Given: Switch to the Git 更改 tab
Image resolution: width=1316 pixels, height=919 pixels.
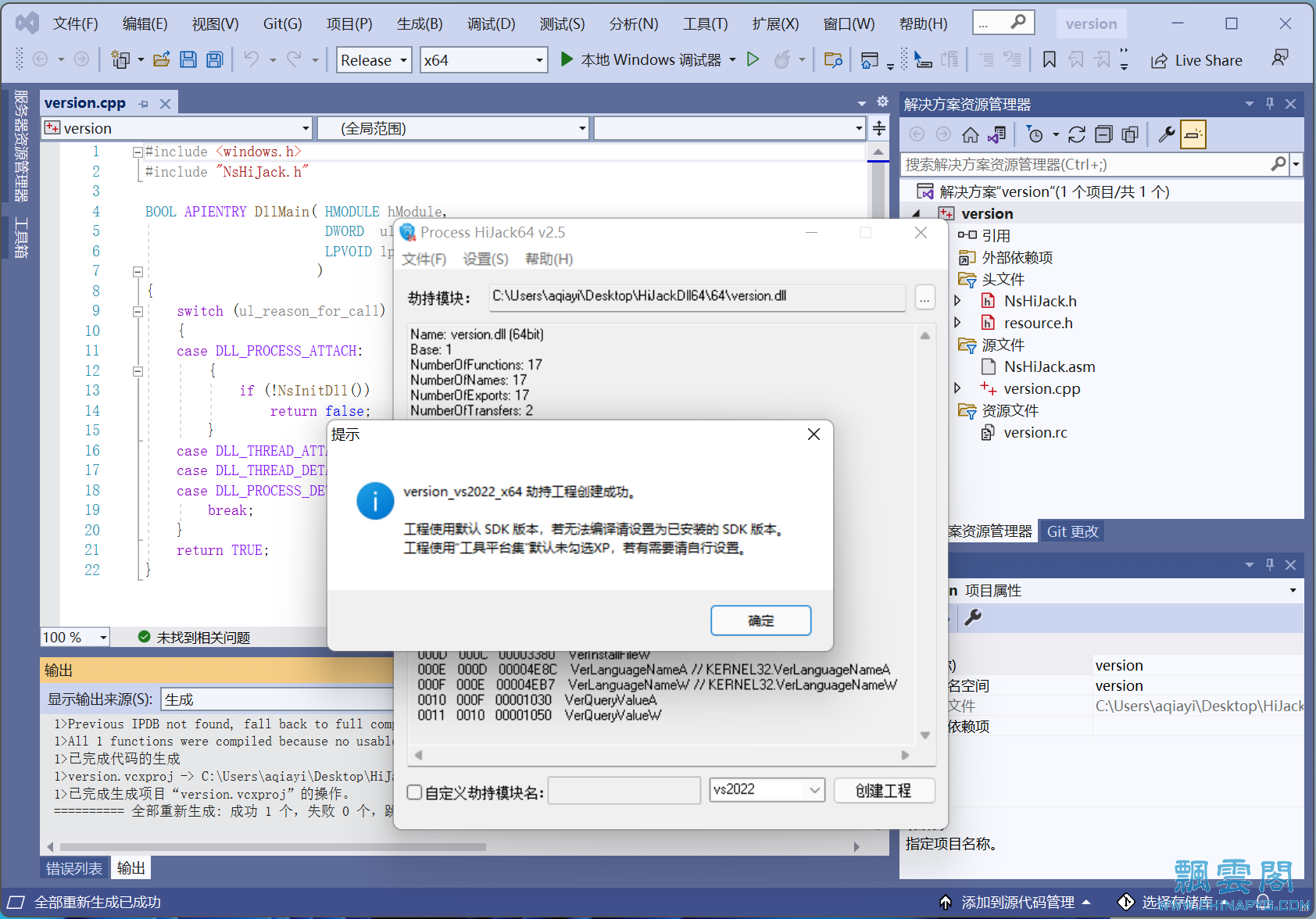Looking at the screenshot, I should pos(1072,531).
